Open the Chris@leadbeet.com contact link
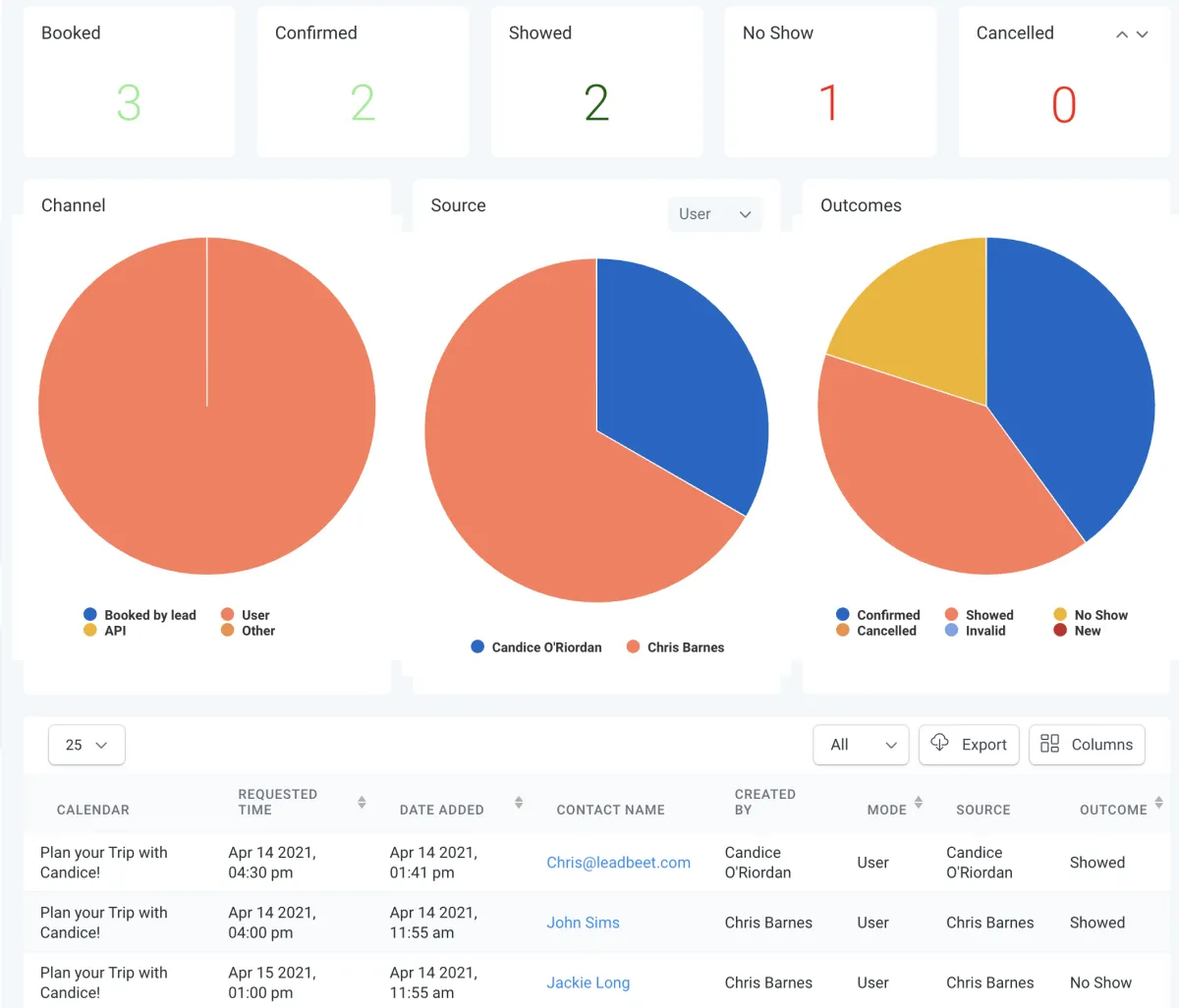The width and height of the screenshot is (1179, 1008). (619, 863)
